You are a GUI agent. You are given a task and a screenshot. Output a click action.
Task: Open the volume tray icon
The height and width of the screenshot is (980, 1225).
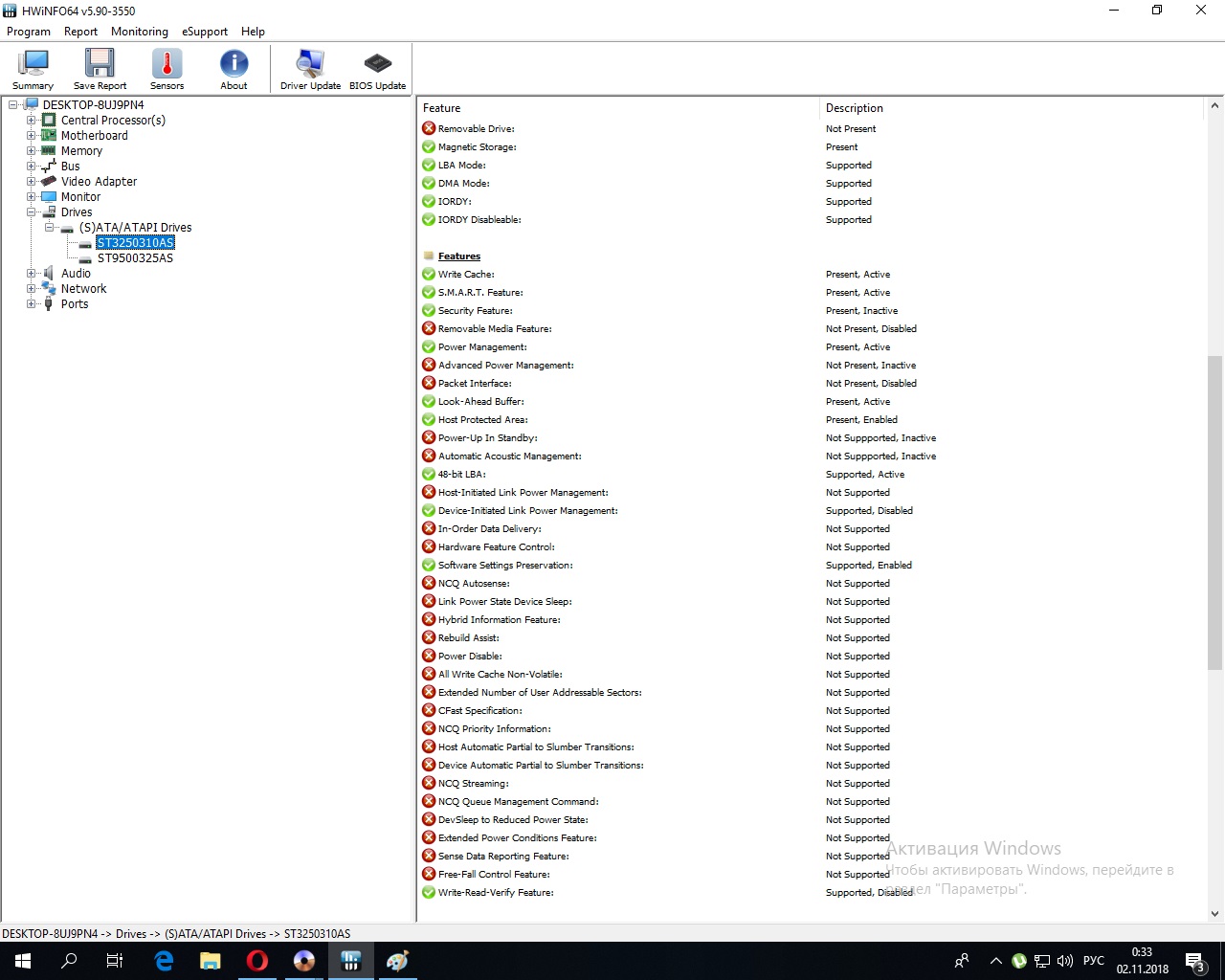(1065, 961)
